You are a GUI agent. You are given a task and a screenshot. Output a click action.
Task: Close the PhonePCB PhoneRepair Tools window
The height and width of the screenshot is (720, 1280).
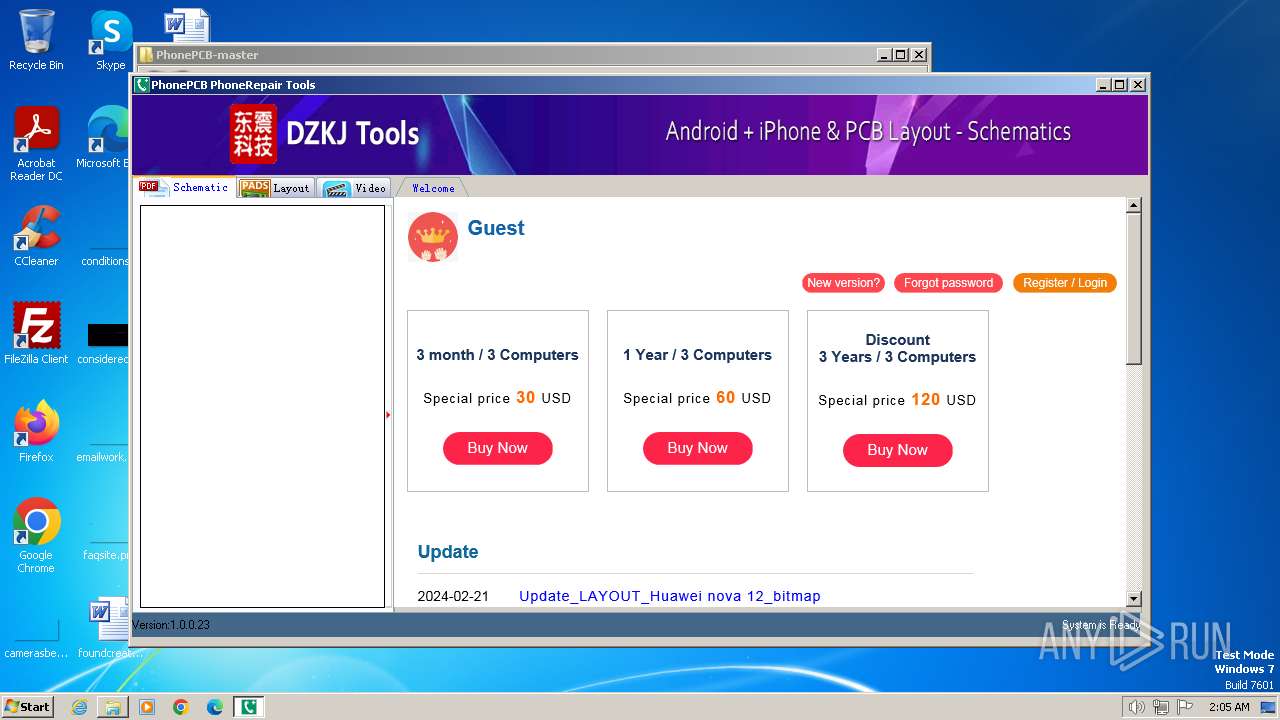coord(1138,85)
